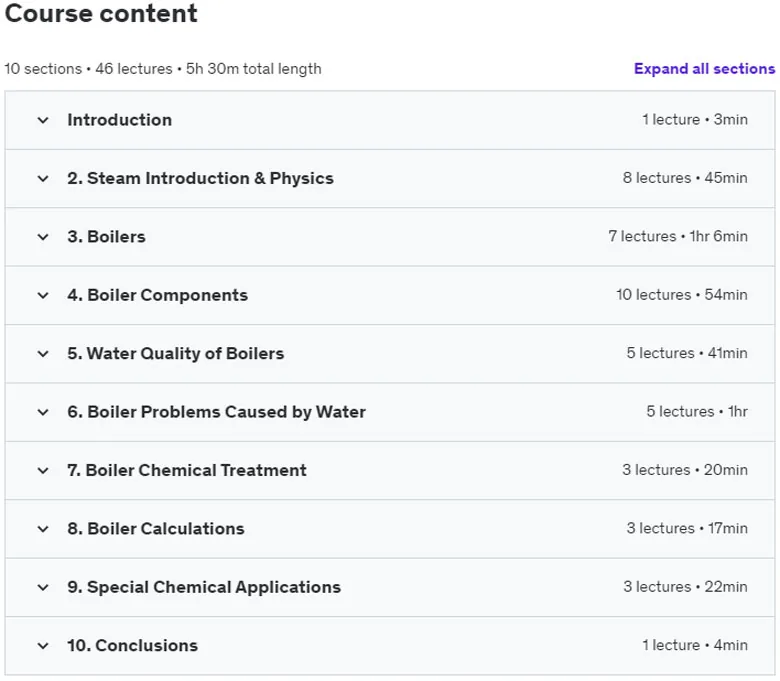Expand the Introduction section chevron

43,120
